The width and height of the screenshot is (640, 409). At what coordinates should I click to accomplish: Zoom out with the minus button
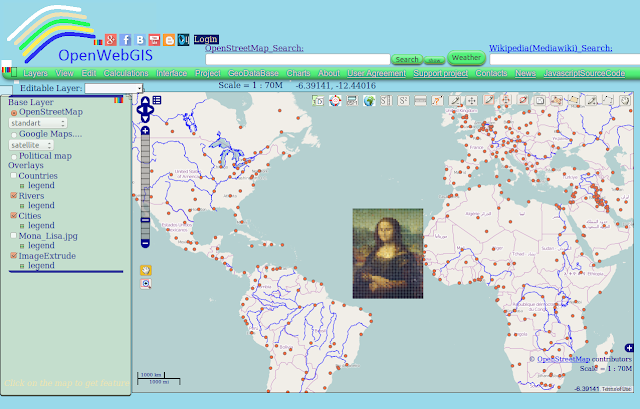145,244
